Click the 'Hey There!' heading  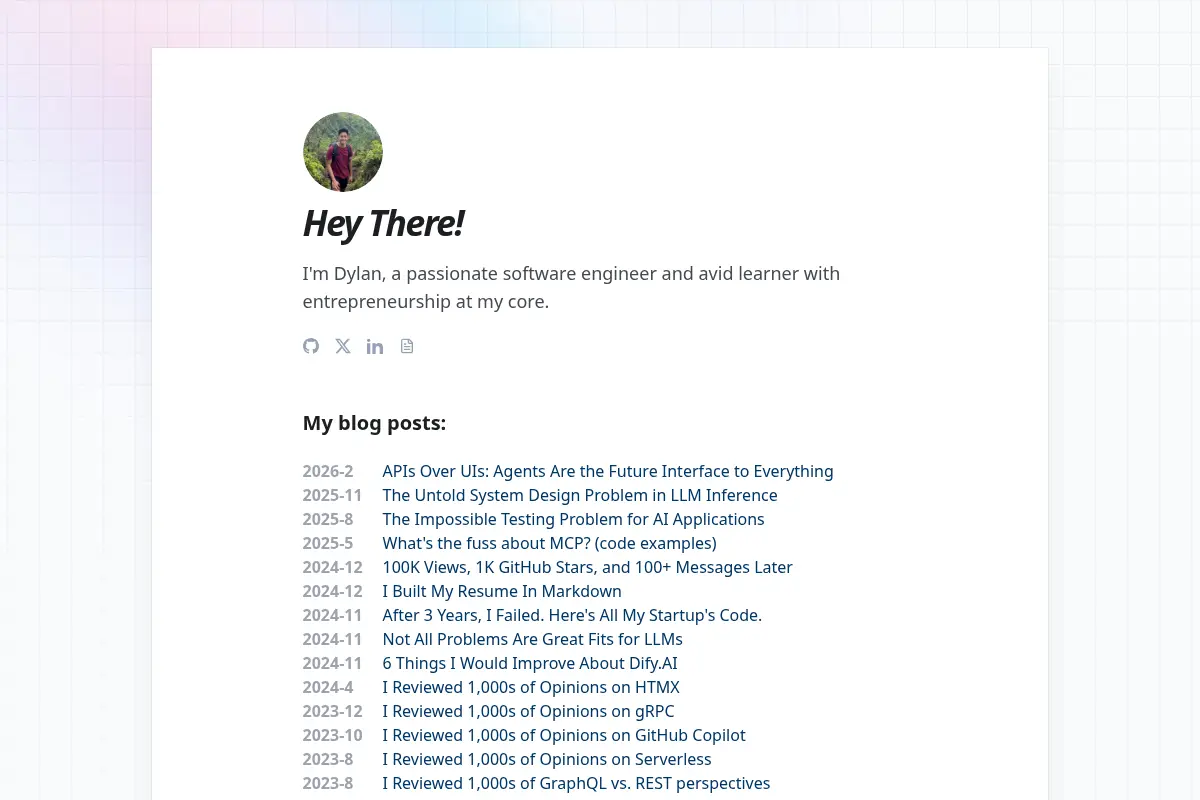click(x=383, y=223)
